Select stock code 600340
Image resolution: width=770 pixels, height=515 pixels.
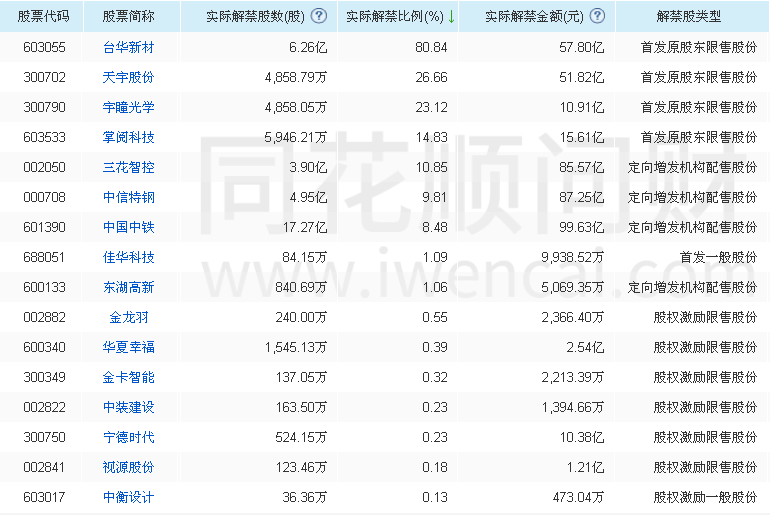(44, 347)
